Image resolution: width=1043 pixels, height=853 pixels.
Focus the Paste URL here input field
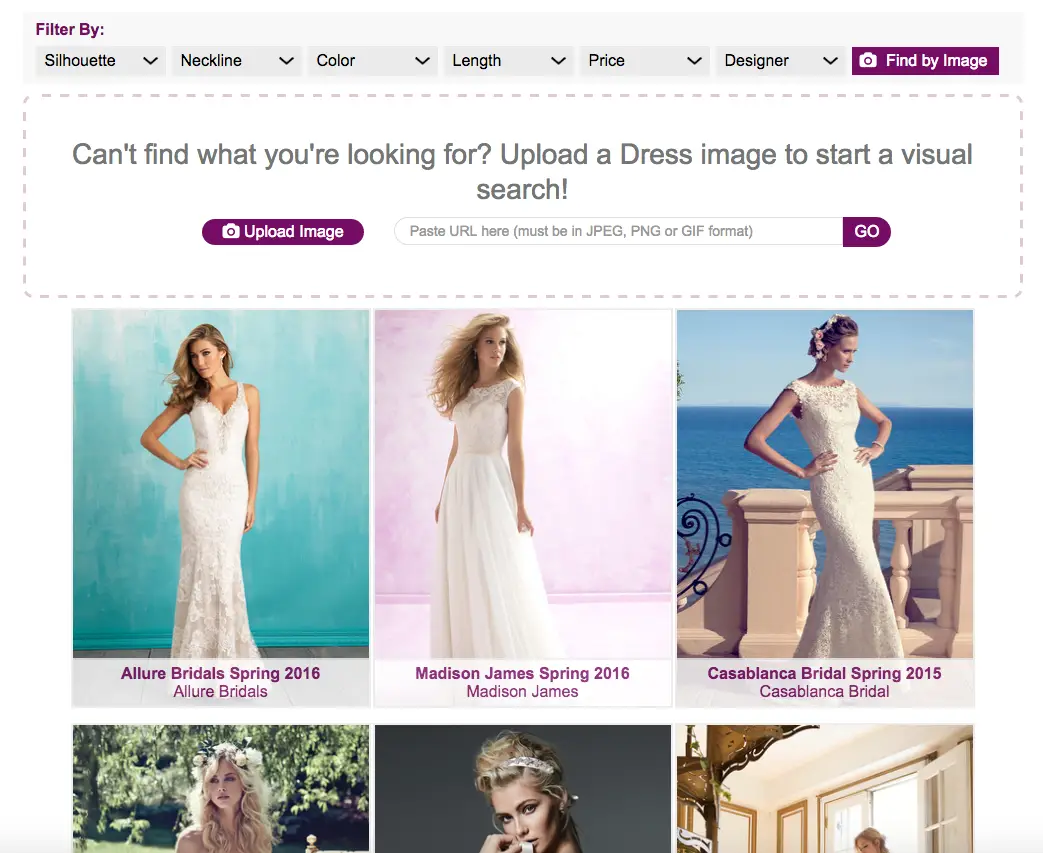619,231
